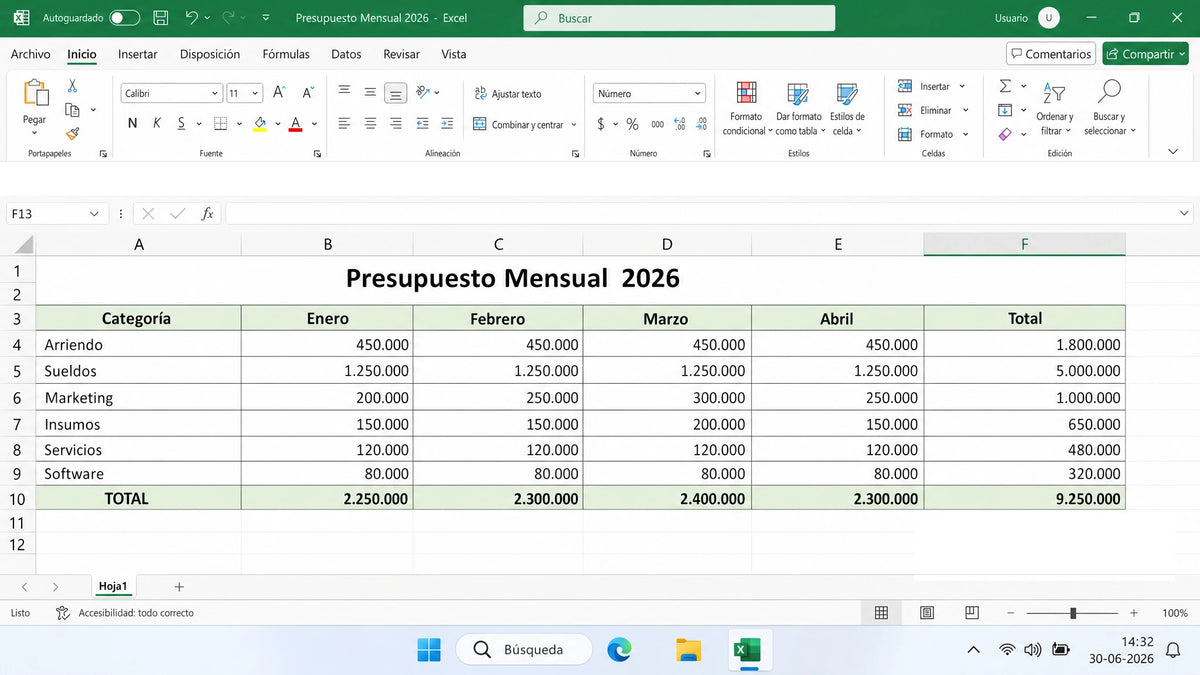Viewport: 1200px width, 675px height.
Task: Switch to the Revisar tab
Action: (402, 54)
